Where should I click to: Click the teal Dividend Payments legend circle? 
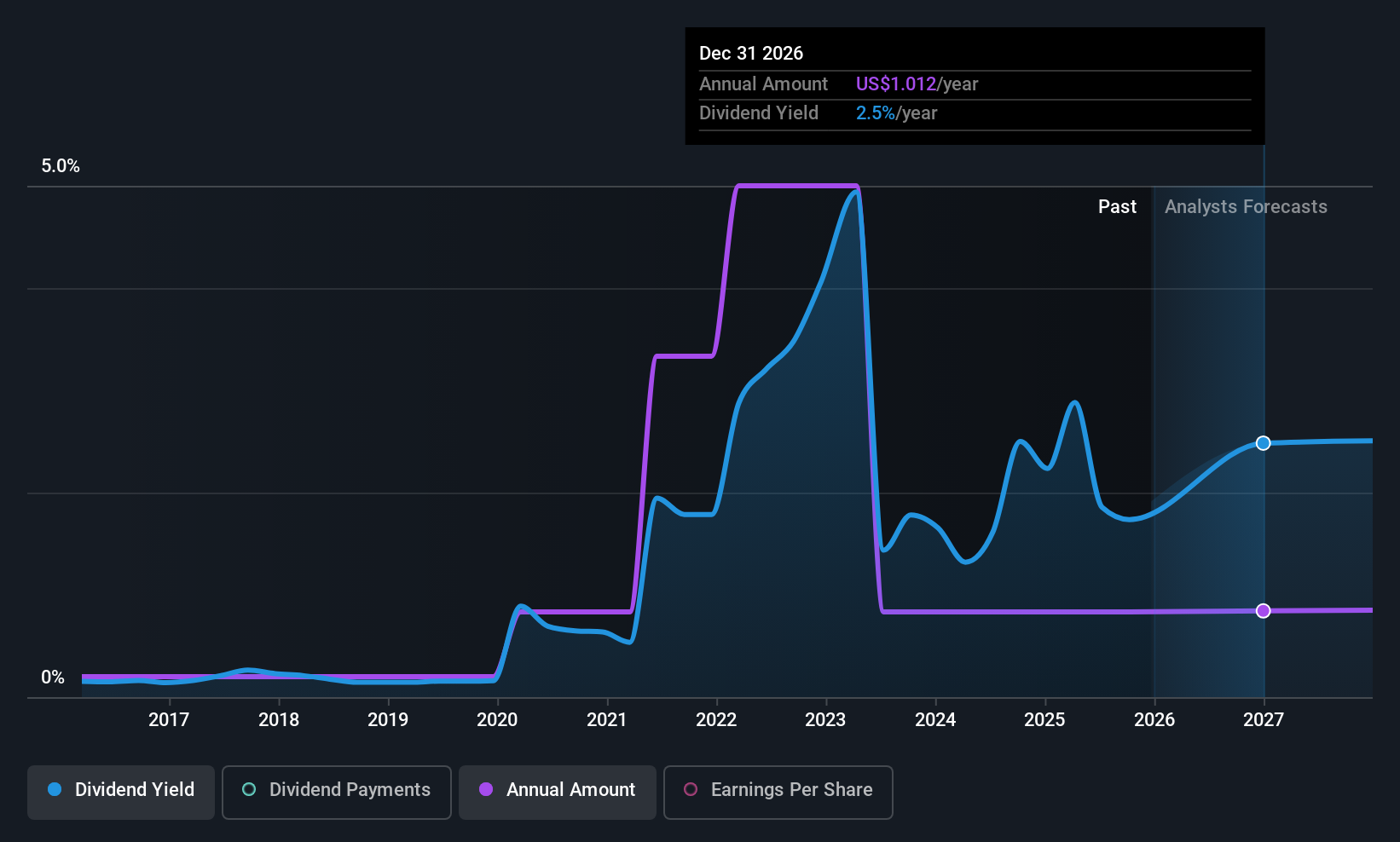(249, 789)
